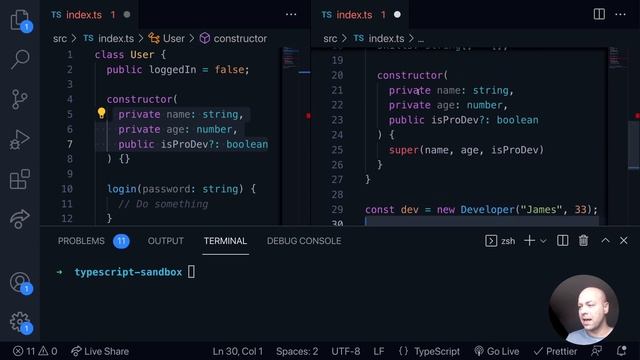Viewport: 640px width, 360px height.
Task: Select the zsh terminal shell indicator
Action: coord(500,241)
